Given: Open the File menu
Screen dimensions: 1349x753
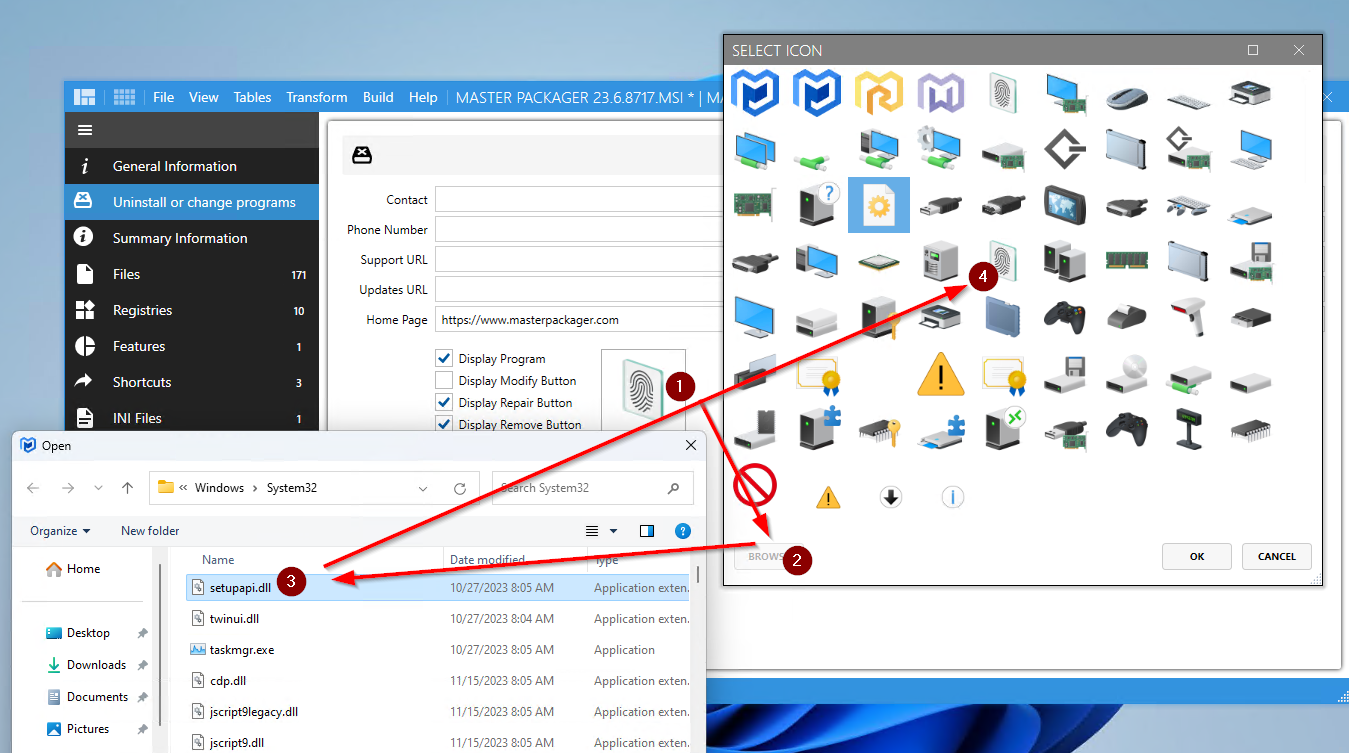Looking at the screenshot, I should 163,97.
